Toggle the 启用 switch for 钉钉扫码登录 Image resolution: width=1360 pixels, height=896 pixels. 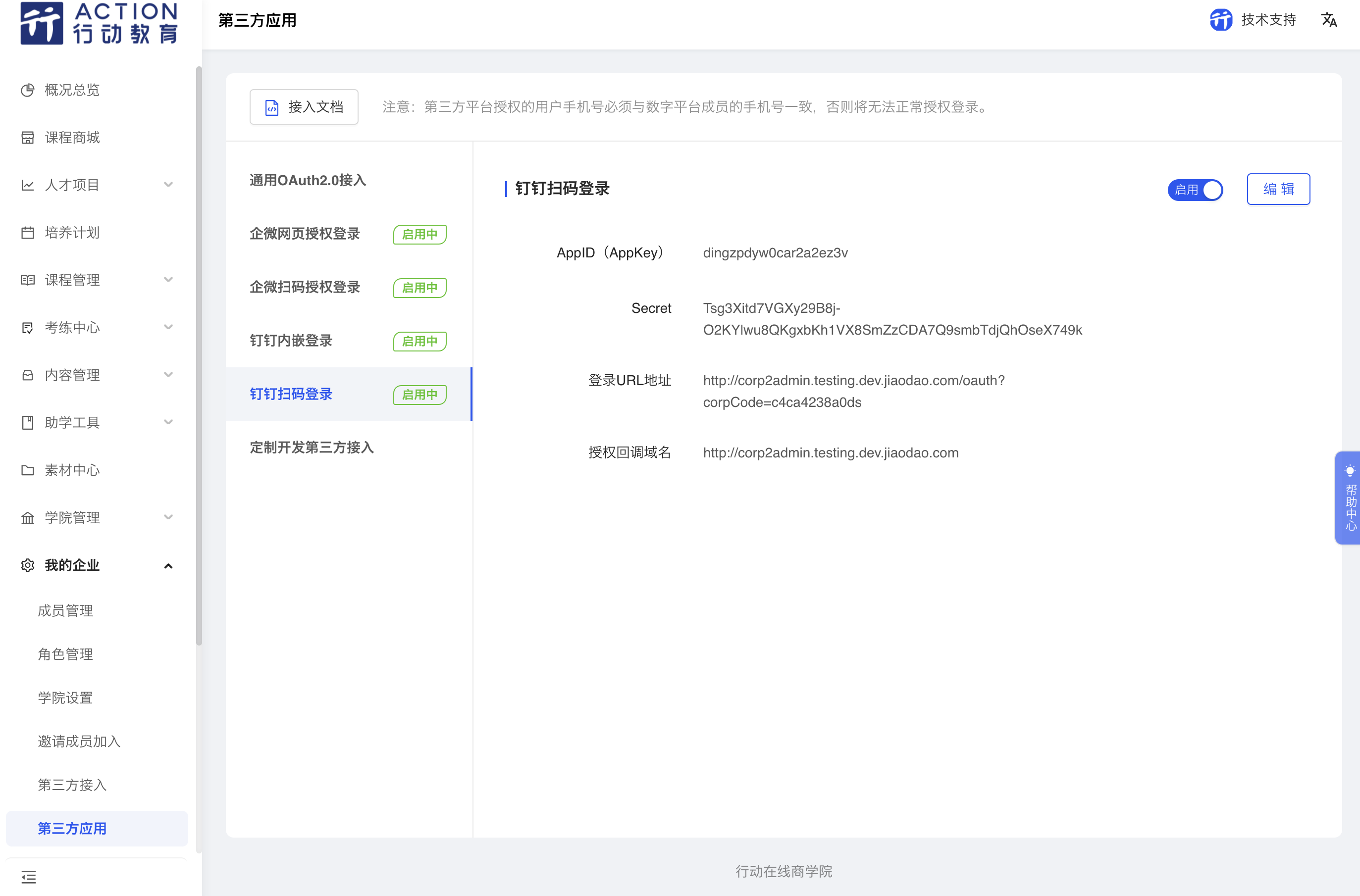pos(1196,190)
